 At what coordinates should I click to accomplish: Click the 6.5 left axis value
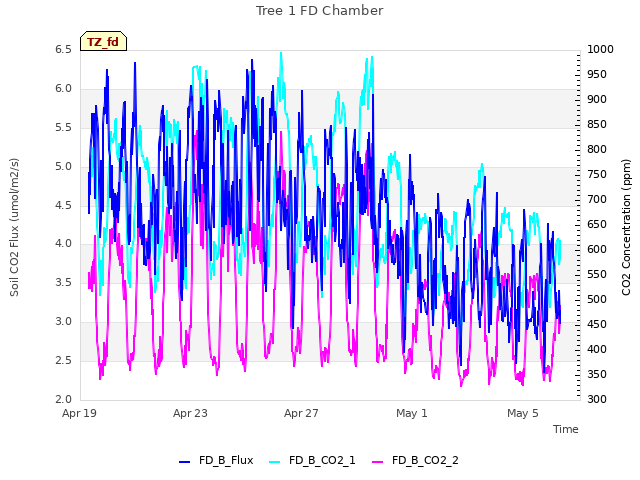pos(63,49)
